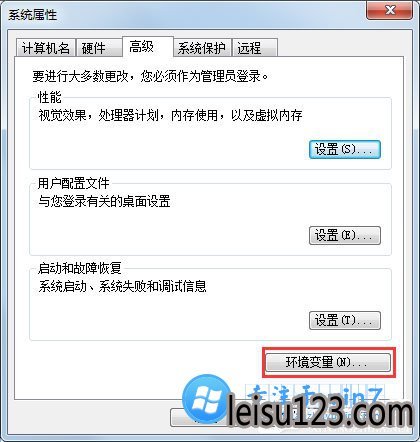
Task: Click the 性能 group label
Action: click(x=49, y=97)
